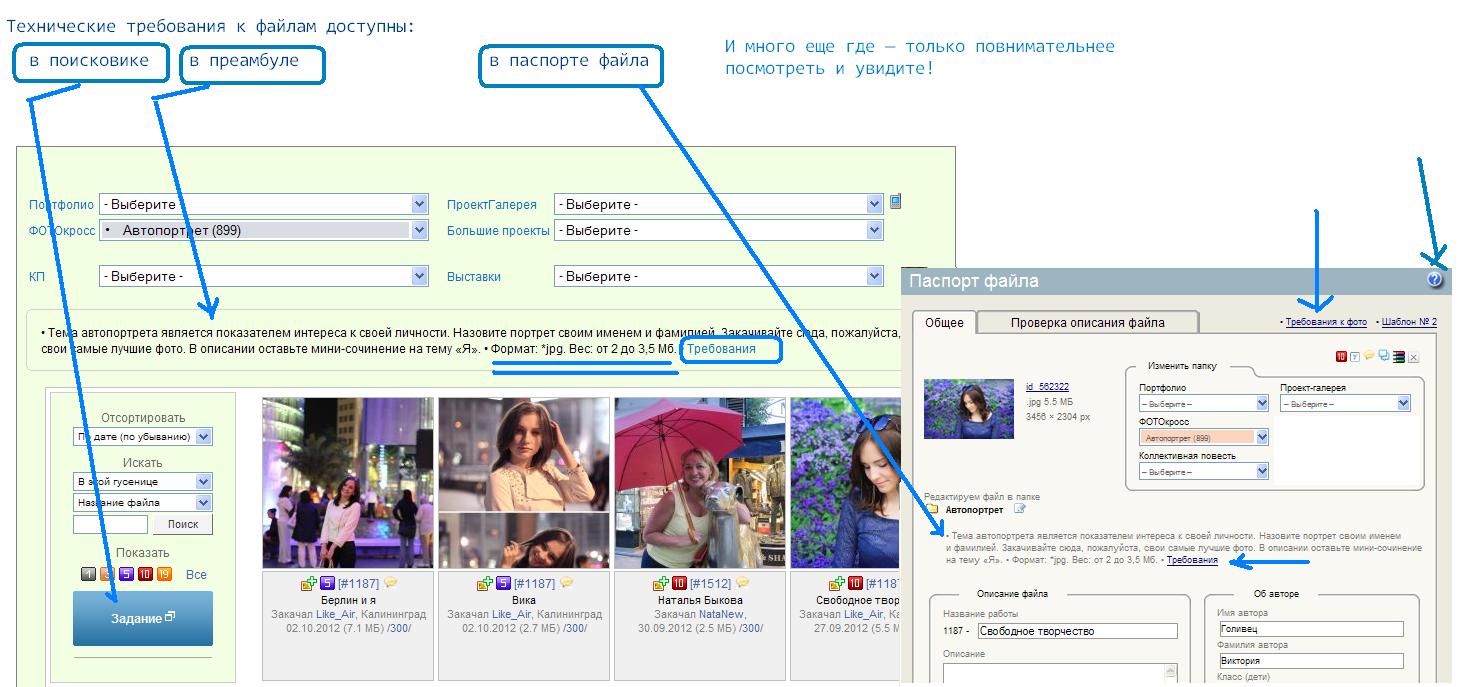Select the Общее tab in file passport

[x=944, y=322]
